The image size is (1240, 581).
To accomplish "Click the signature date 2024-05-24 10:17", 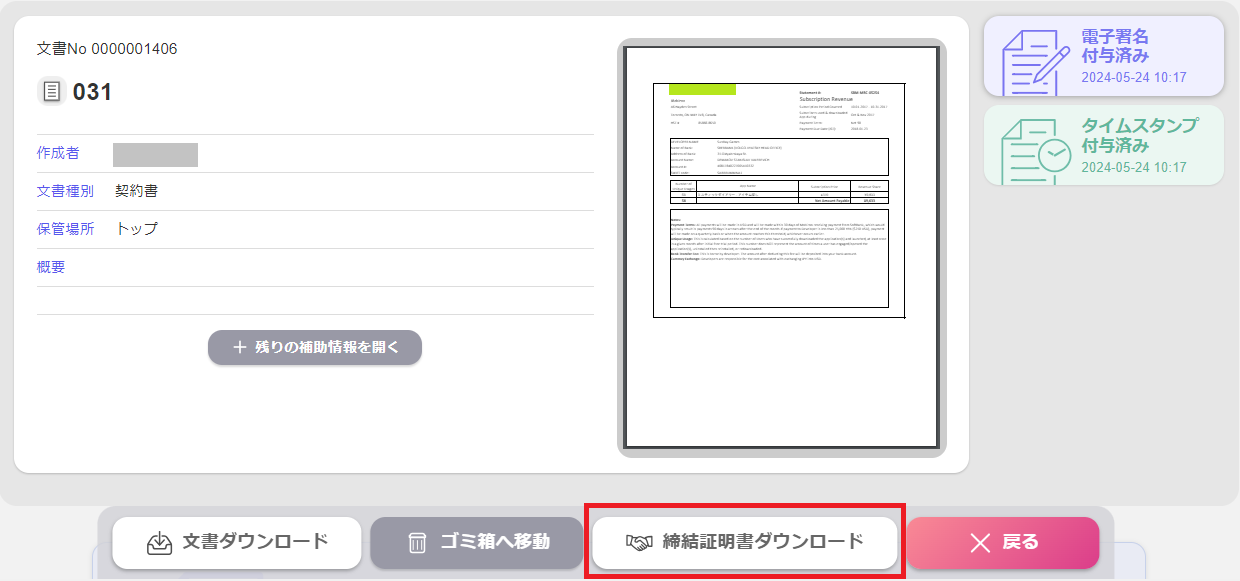I will click(1134, 77).
